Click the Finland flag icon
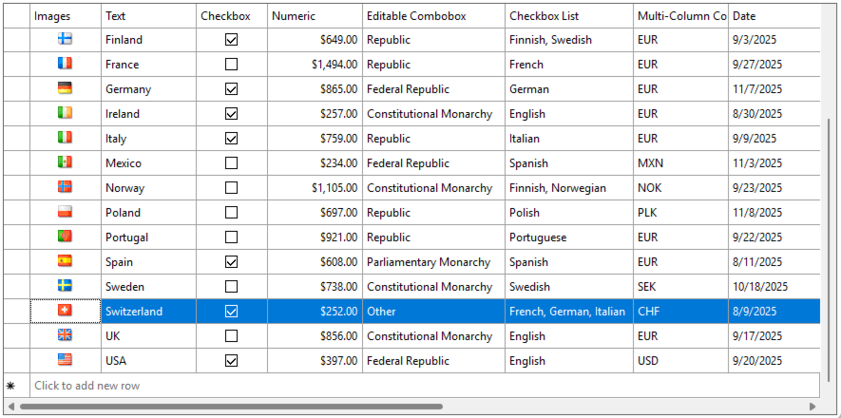The image size is (841, 418). tap(65, 39)
